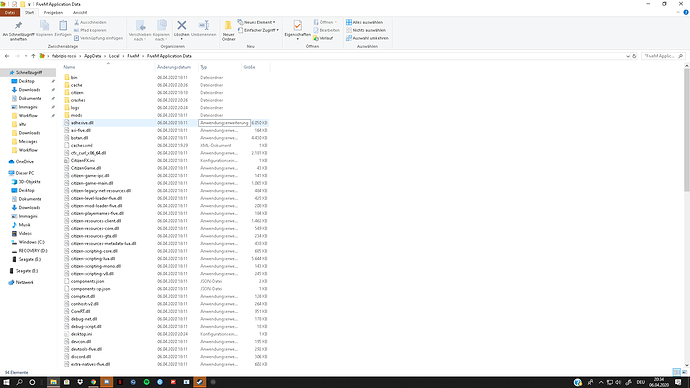This screenshot has width=690, height=388.
Task: Sort files by Änderungsdatum column header
Action: [x=174, y=67]
